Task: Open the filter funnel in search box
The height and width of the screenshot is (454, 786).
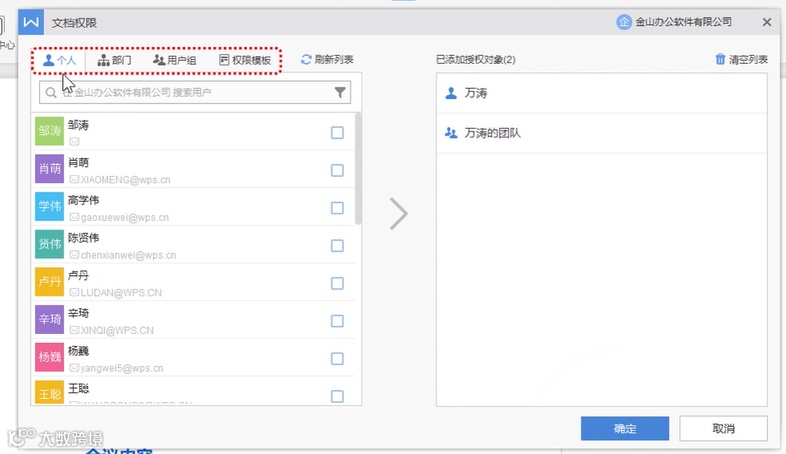Action: 340,92
